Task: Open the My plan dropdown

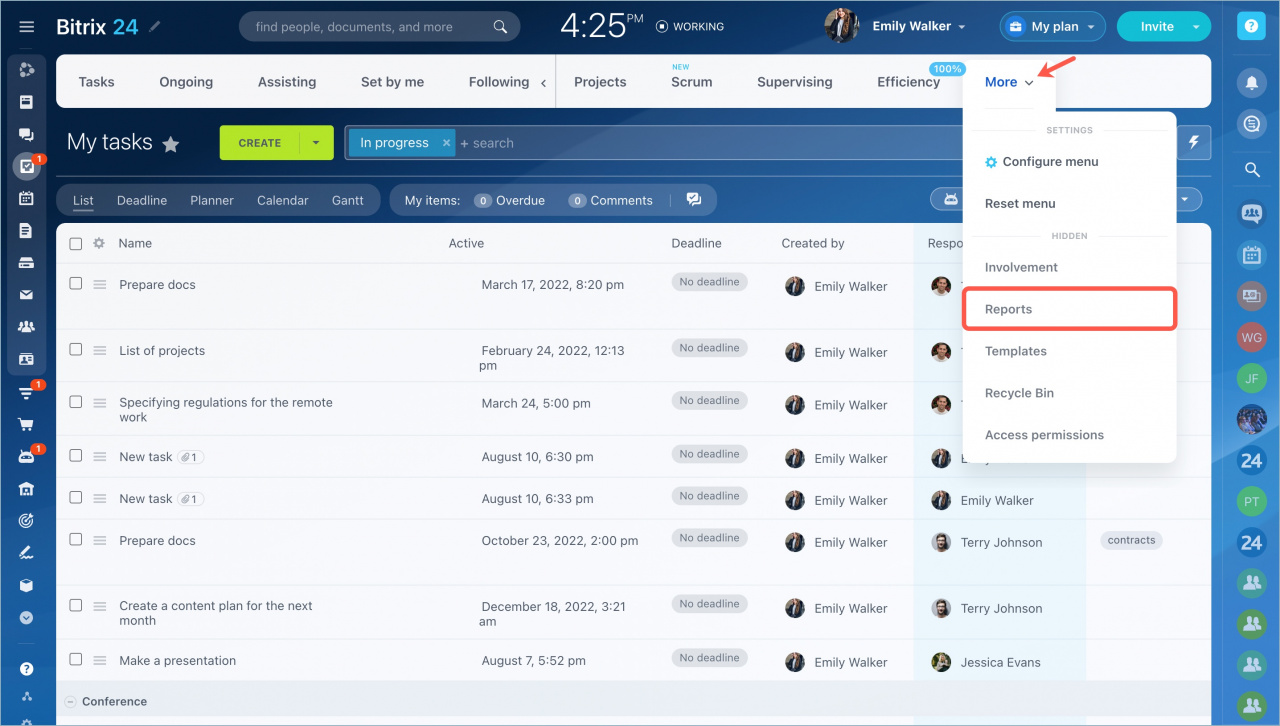Action: (x=1053, y=27)
